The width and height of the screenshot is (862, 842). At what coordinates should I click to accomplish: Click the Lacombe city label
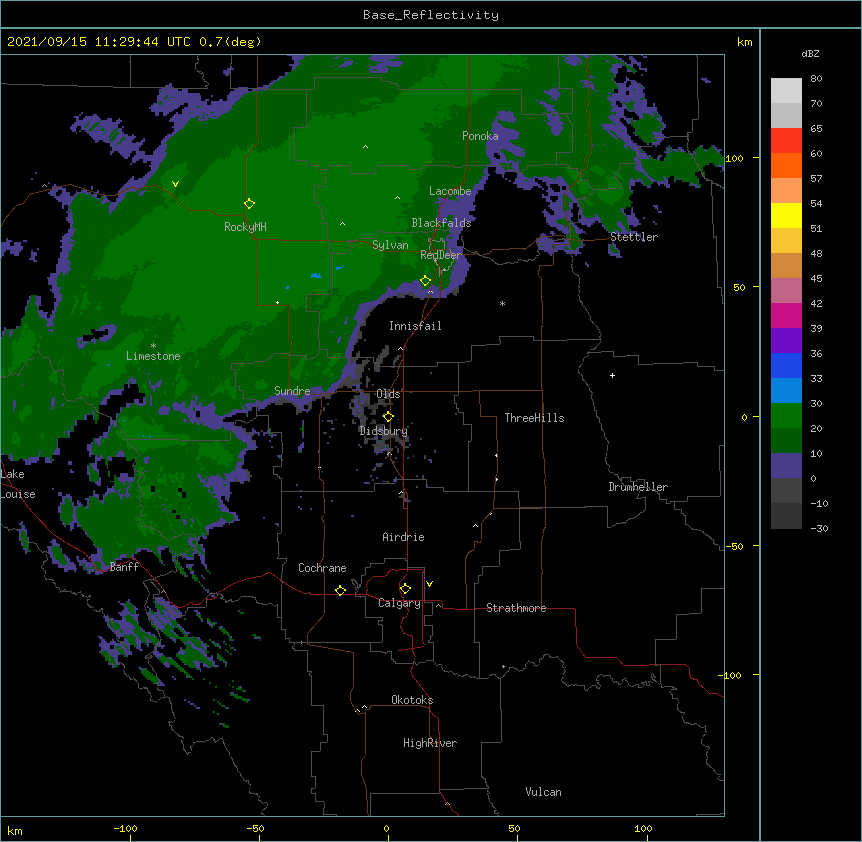(450, 191)
